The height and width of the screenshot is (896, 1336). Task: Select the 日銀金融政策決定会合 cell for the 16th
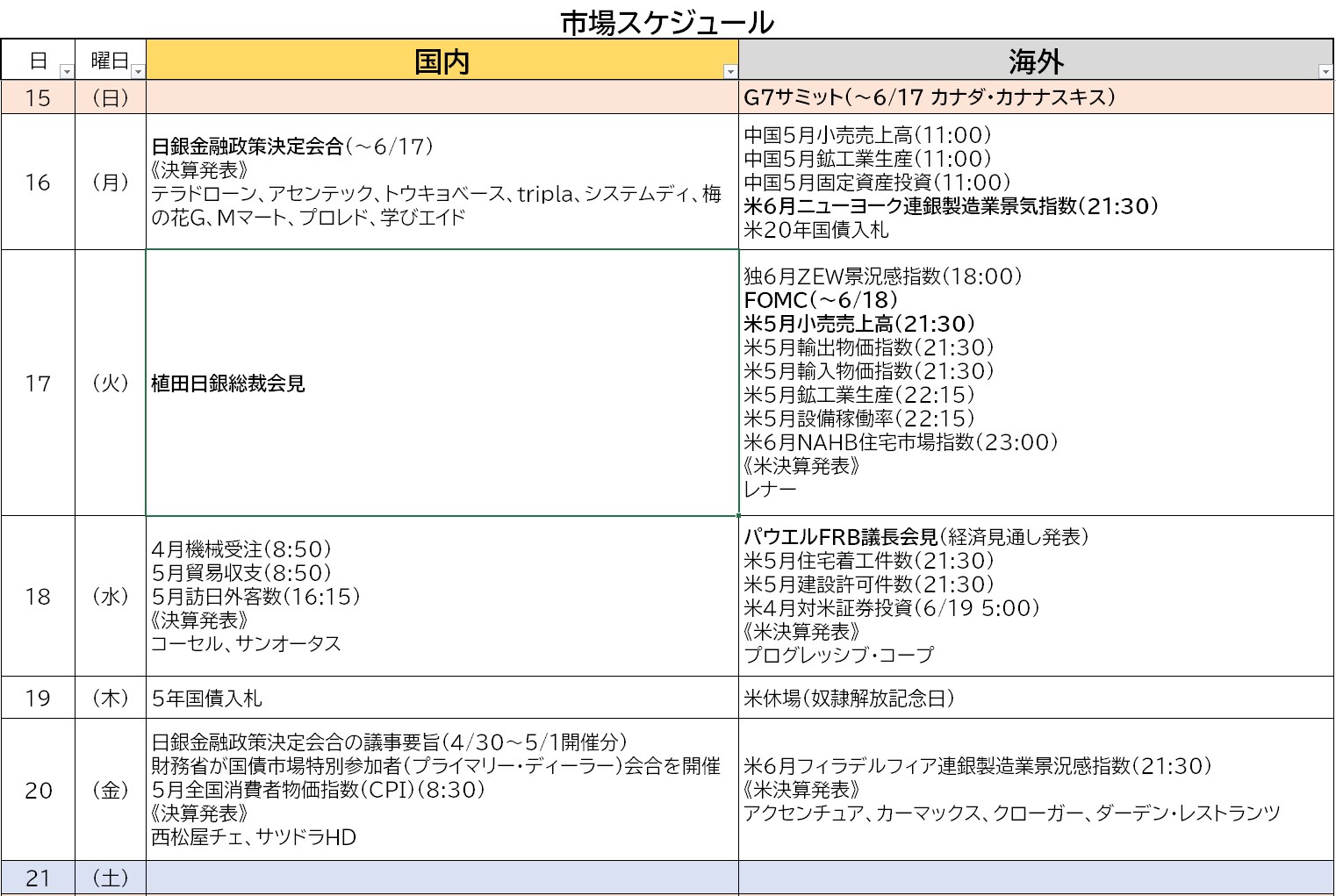pos(442,183)
